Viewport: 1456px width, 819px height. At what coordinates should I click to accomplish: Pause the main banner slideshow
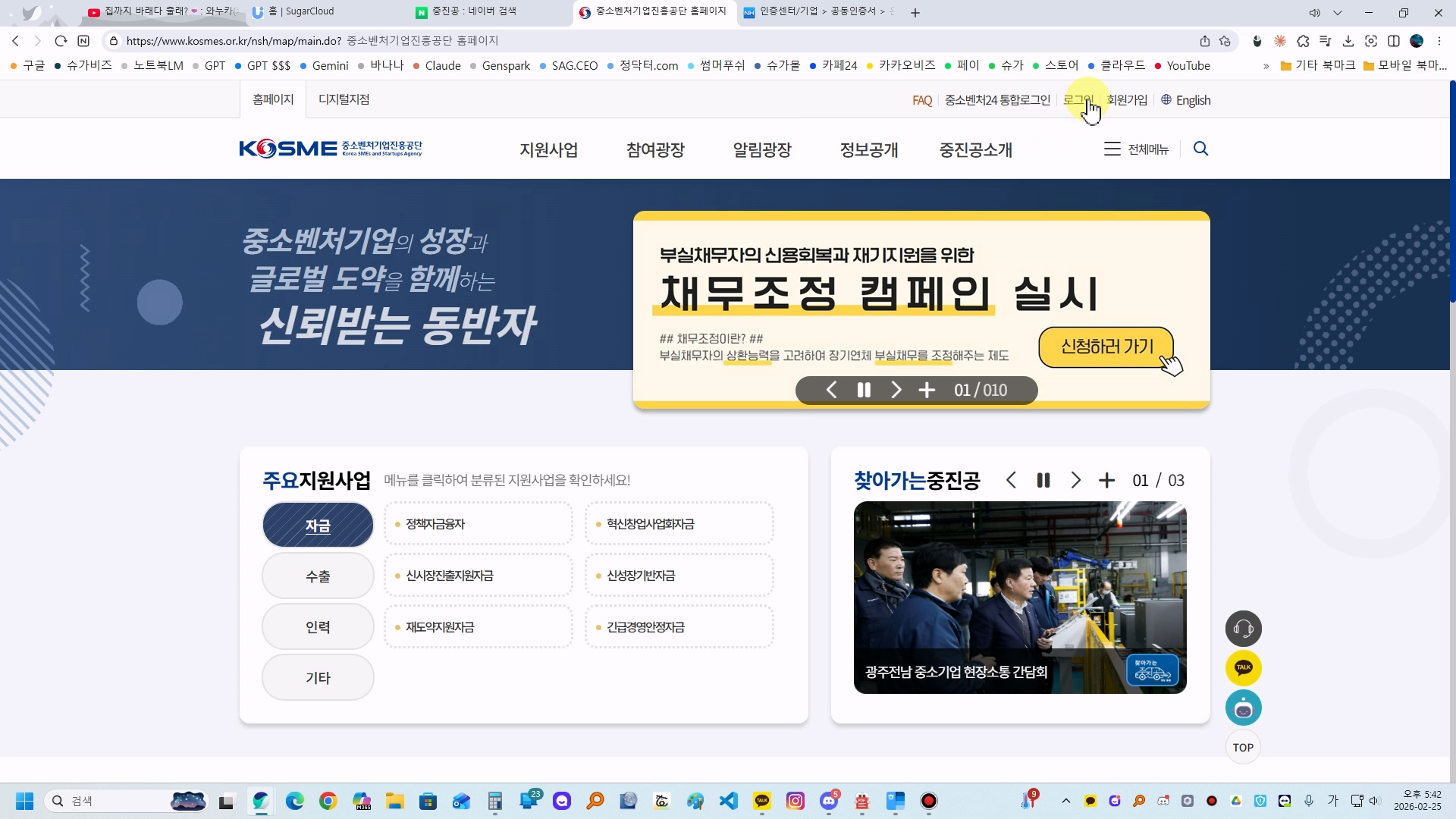(864, 390)
